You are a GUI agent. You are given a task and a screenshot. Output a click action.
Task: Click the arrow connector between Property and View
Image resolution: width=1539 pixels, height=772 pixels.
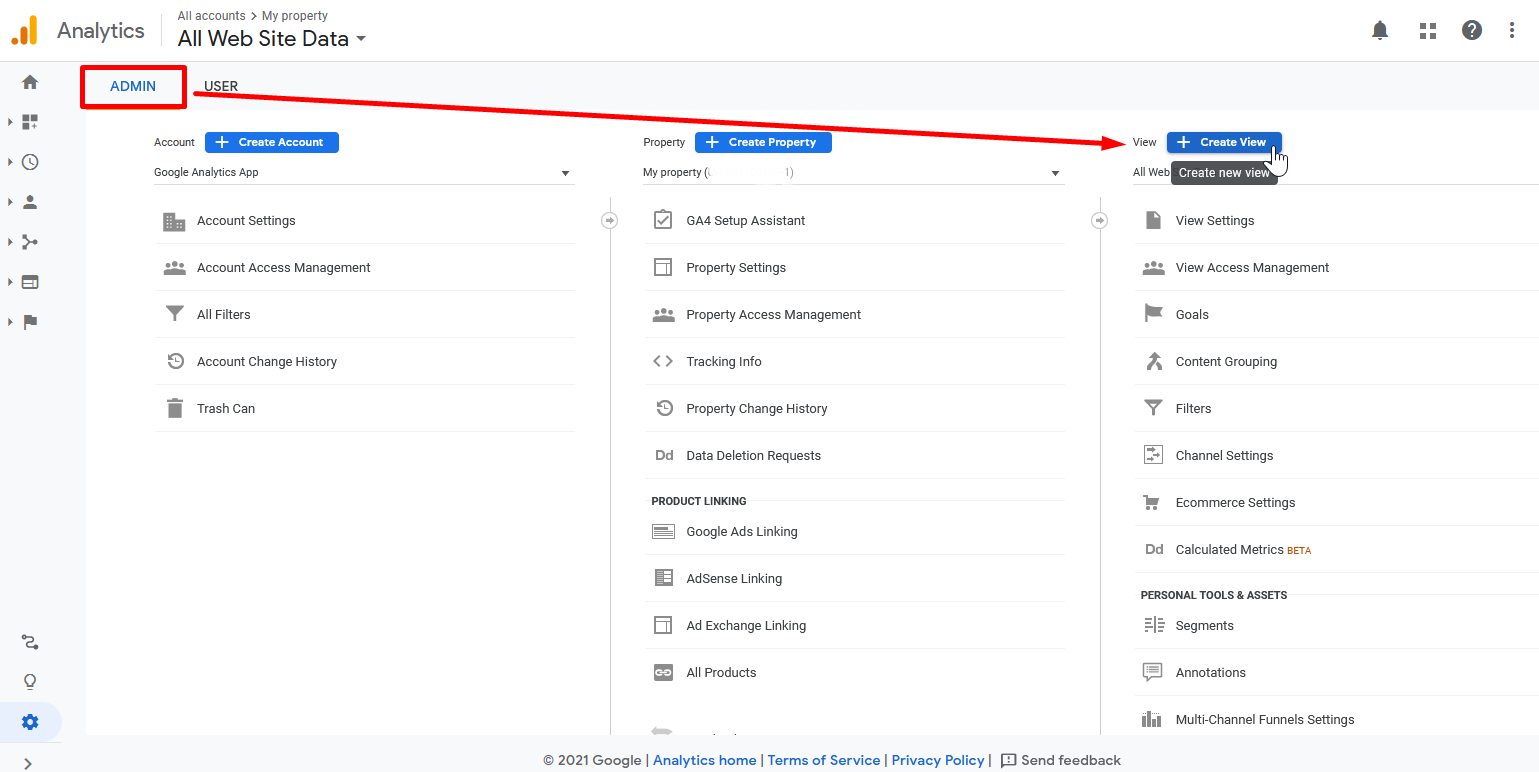coord(1100,220)
